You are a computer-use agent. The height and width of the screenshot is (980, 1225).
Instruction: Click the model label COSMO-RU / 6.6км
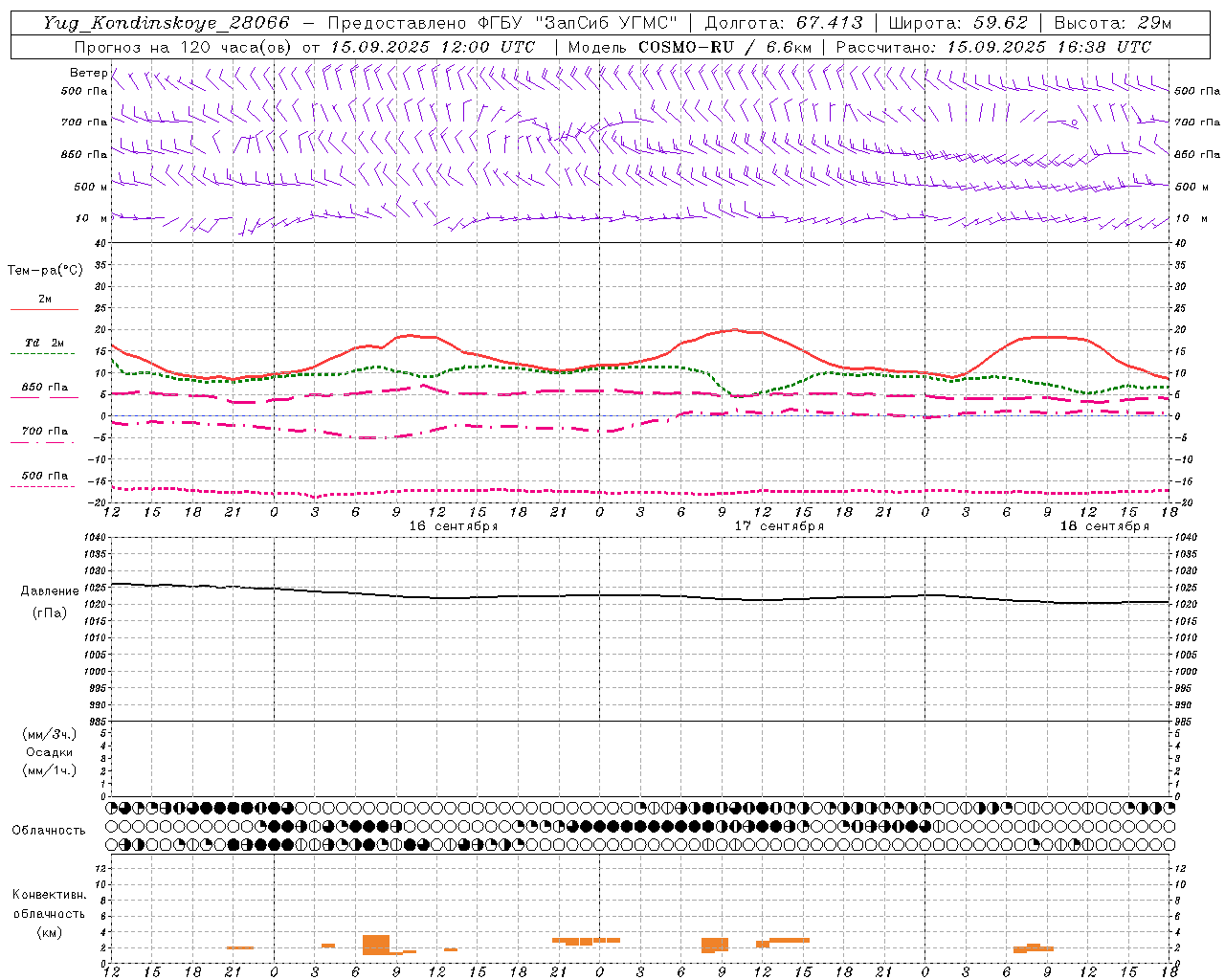click(724, 47)
